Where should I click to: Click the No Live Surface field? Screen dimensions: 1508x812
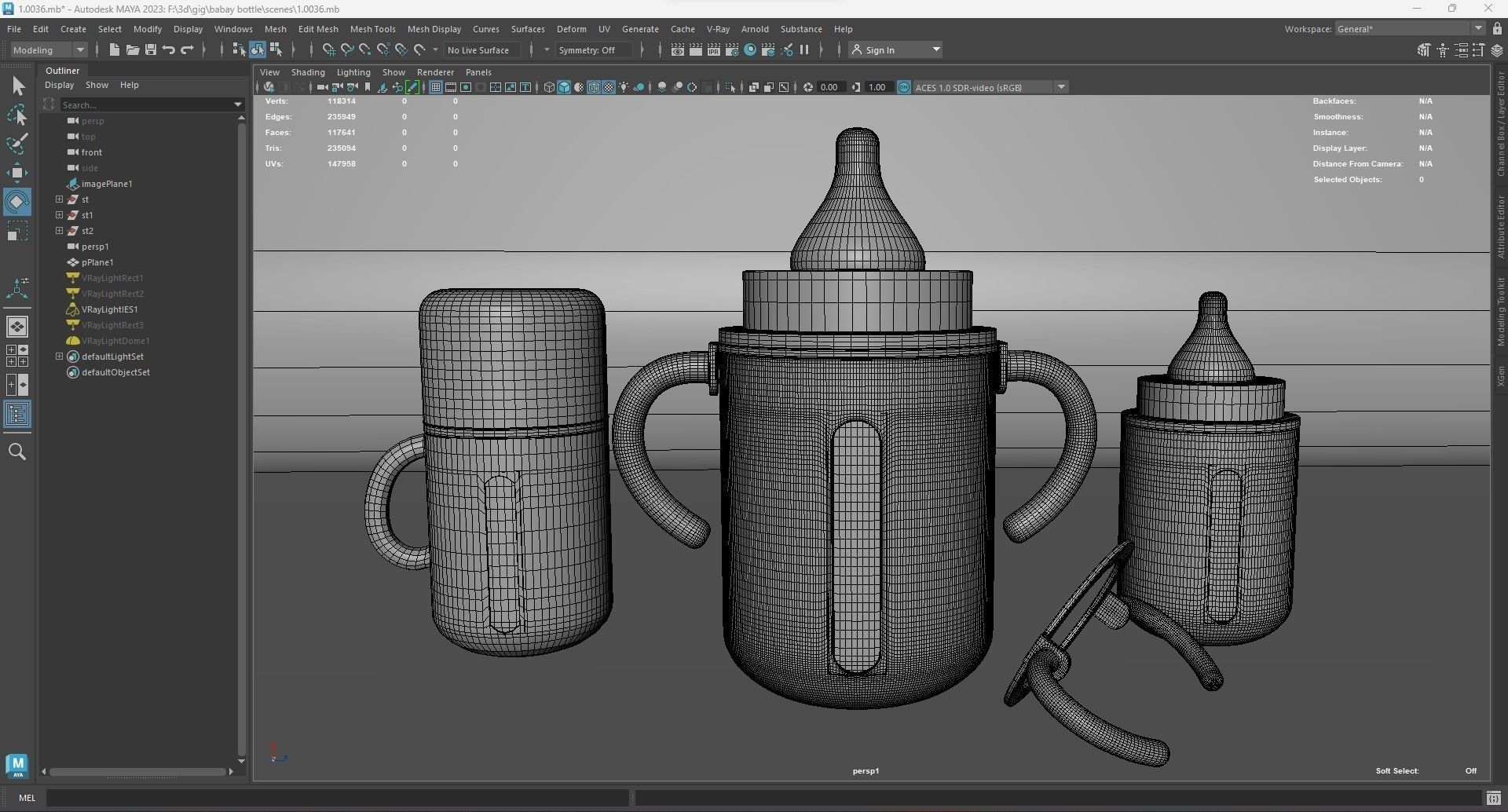481,49
